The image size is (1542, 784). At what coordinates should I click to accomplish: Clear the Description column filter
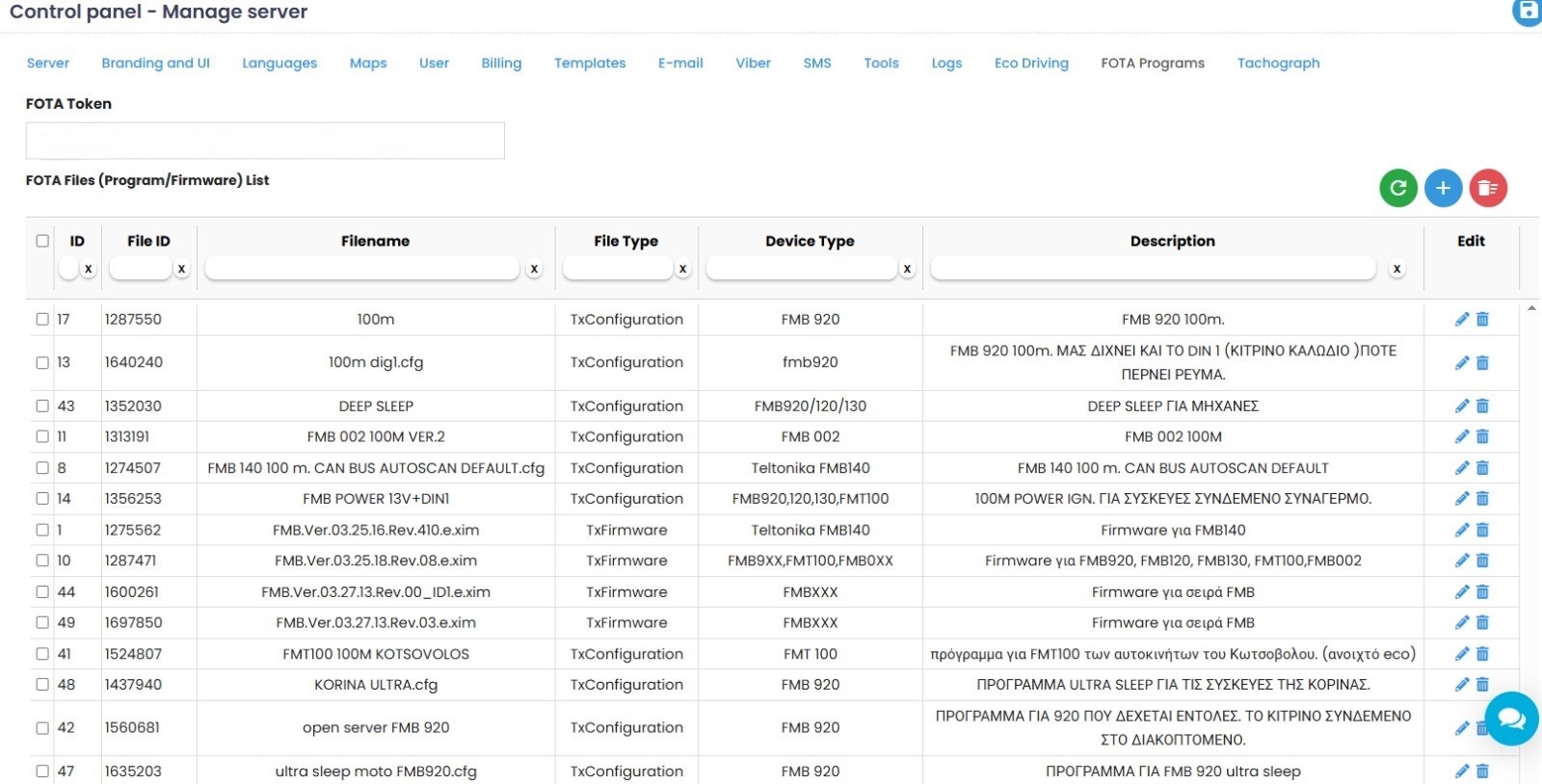tap(1396, 269)
